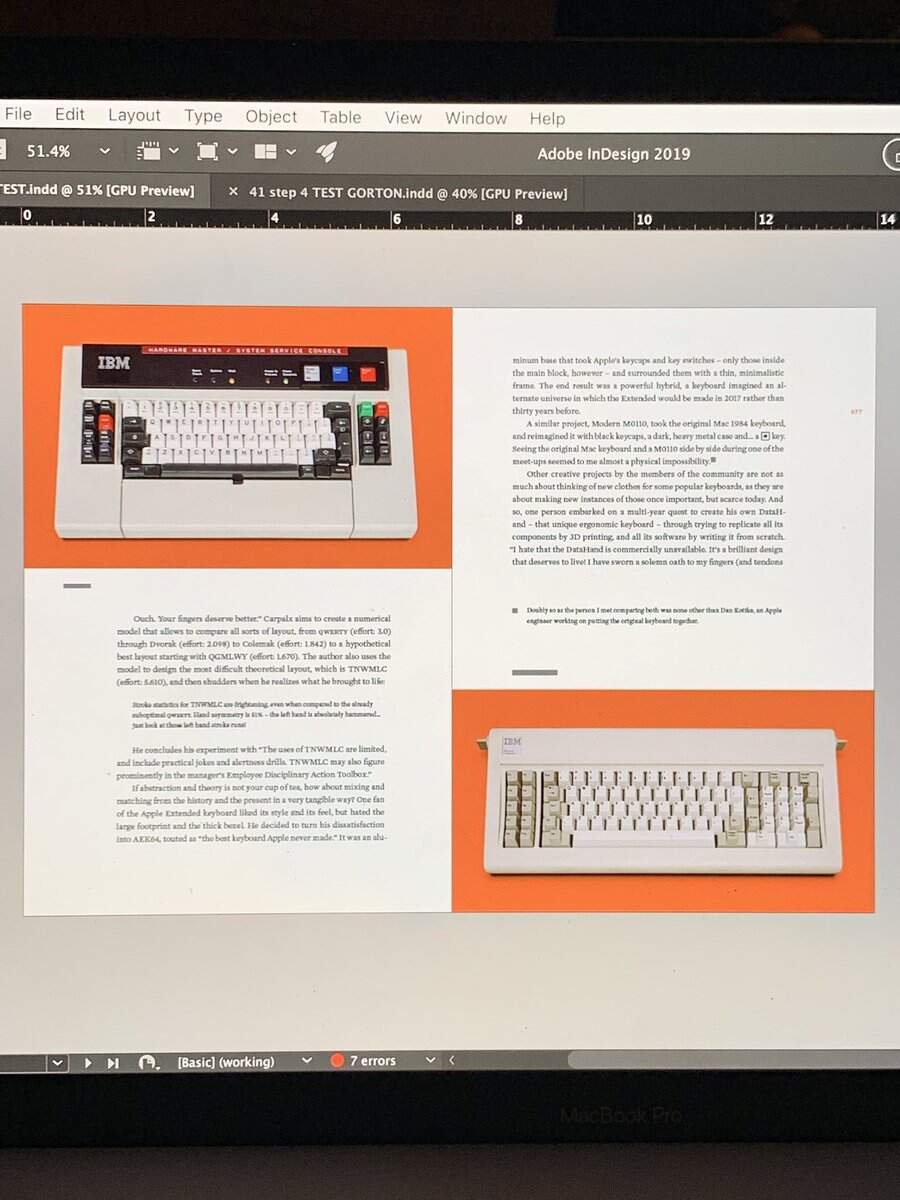Open the Layout menu
The width and height of the screenshot is (900, 1200).
tap(134, 116)
